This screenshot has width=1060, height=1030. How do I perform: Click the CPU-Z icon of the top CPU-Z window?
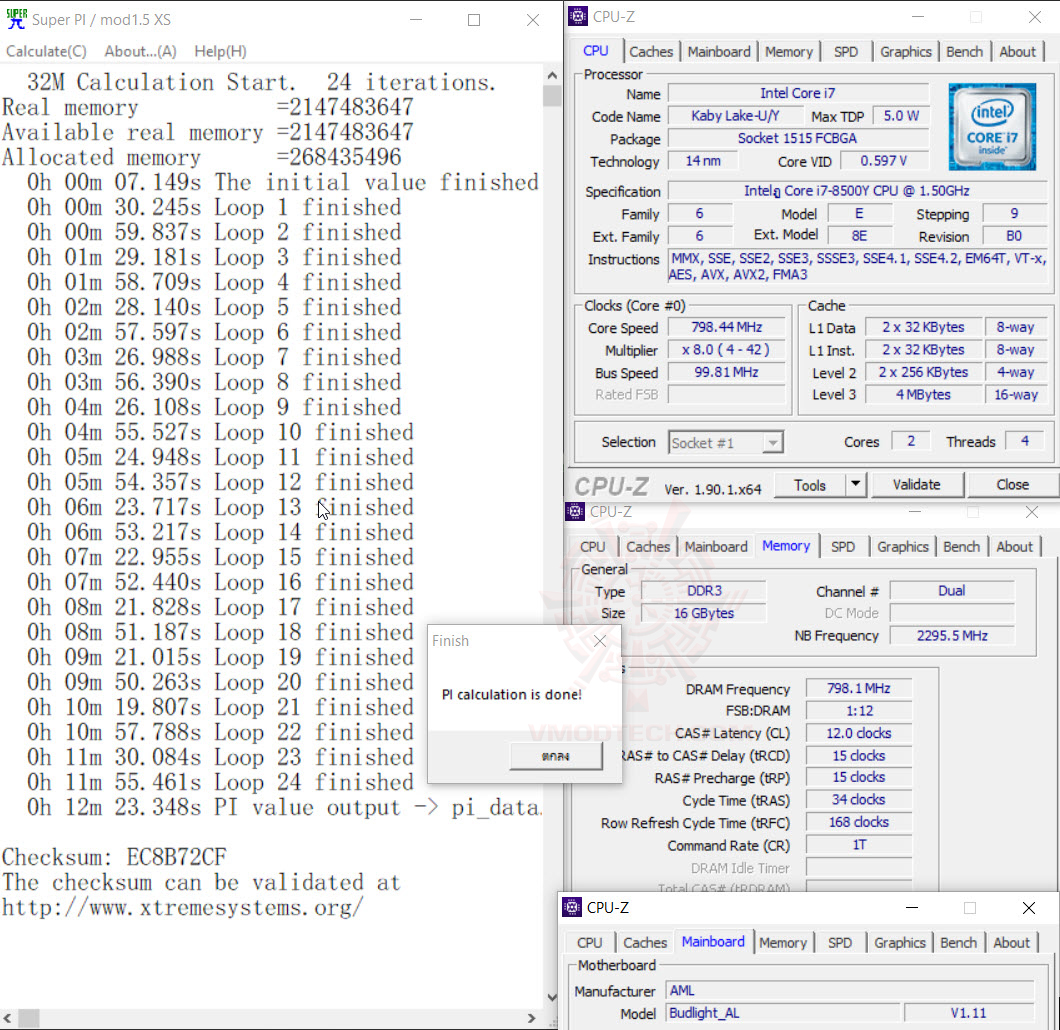[x=577, y=16]
